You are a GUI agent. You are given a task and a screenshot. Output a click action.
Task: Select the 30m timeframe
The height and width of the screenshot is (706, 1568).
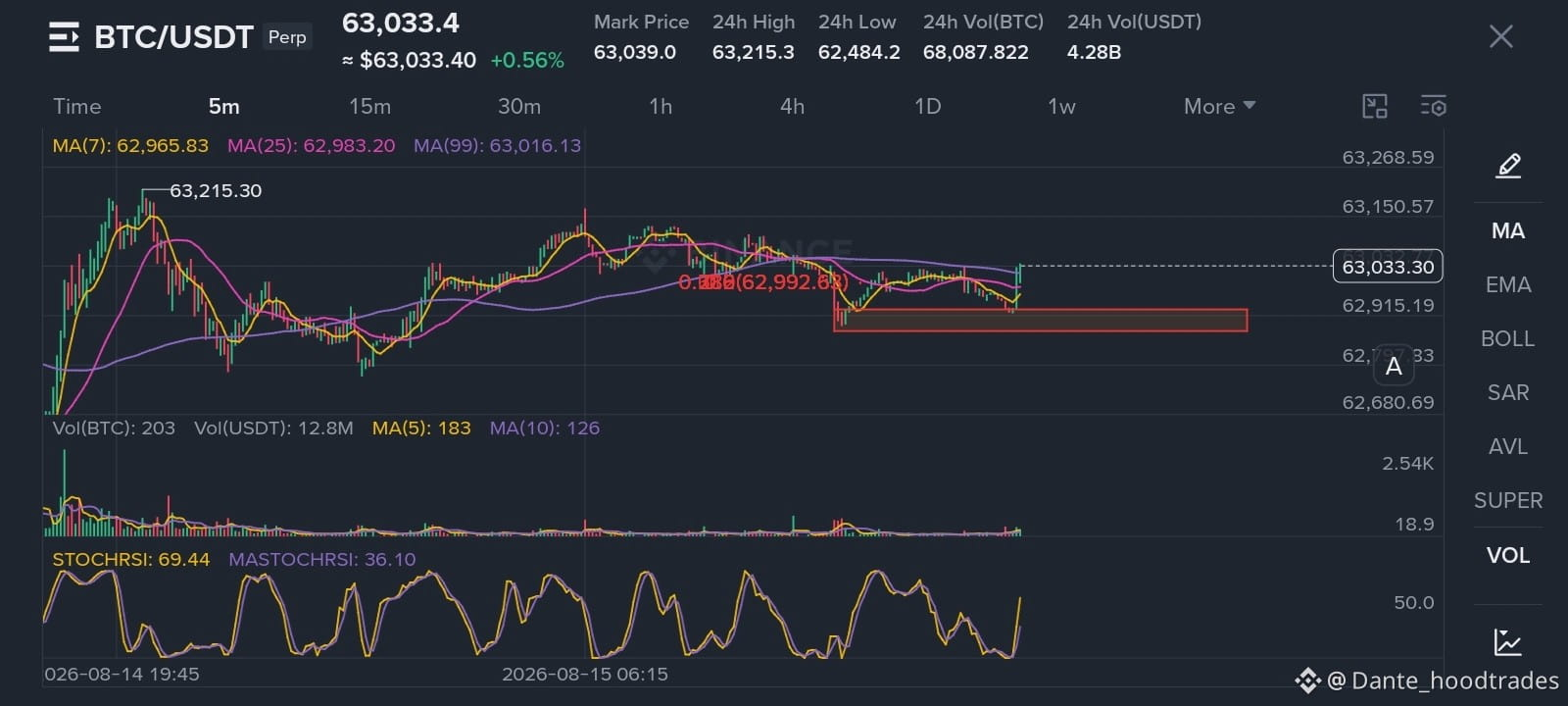coord(518,106)
